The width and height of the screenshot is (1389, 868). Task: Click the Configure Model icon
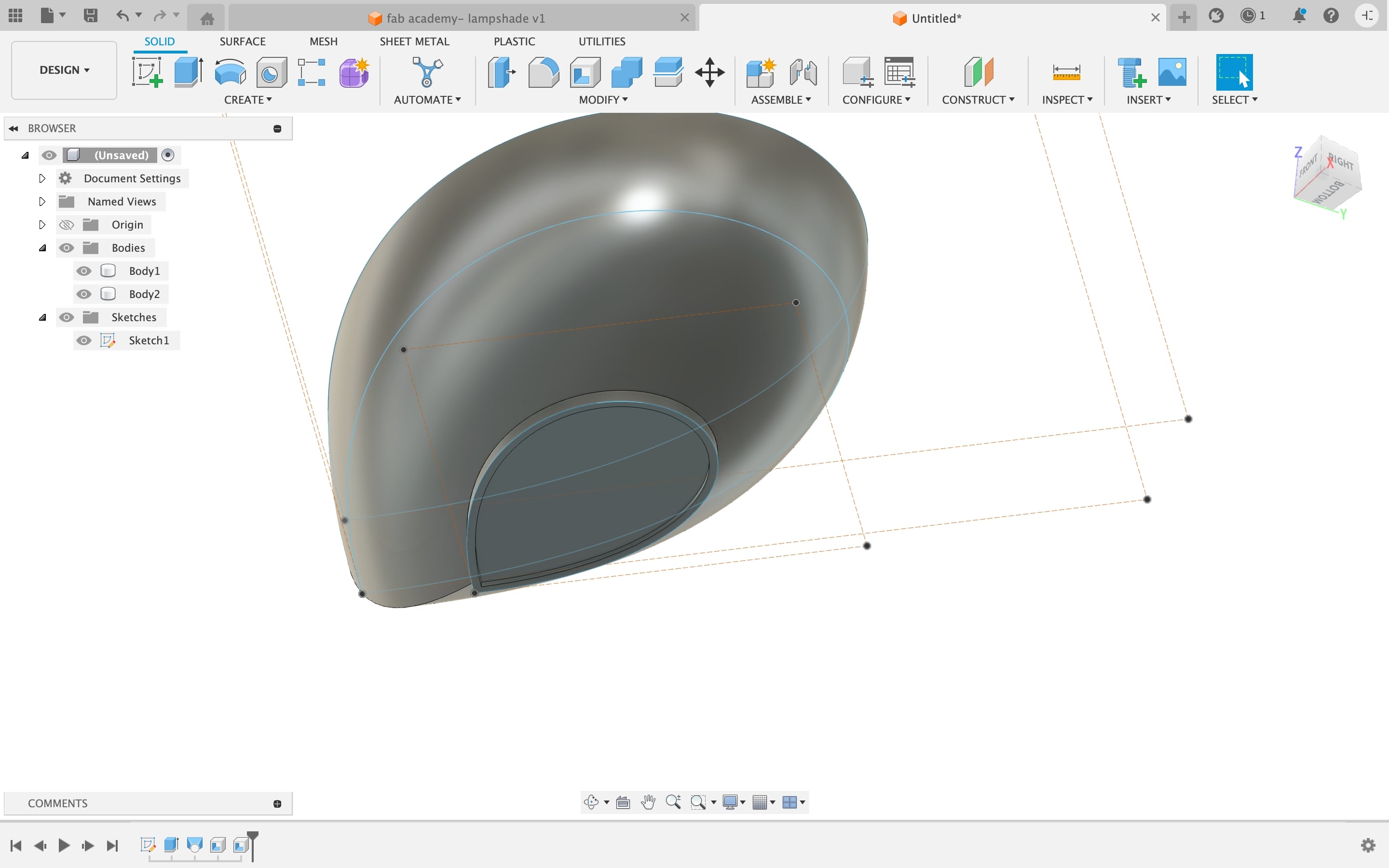click(858, 72)
